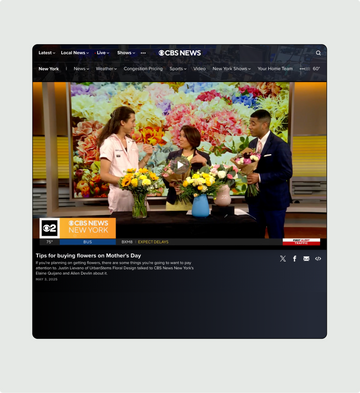Click the May 3, 2025 date text
The width and height of the screenshot is (360, 393).
pos(47,279)
